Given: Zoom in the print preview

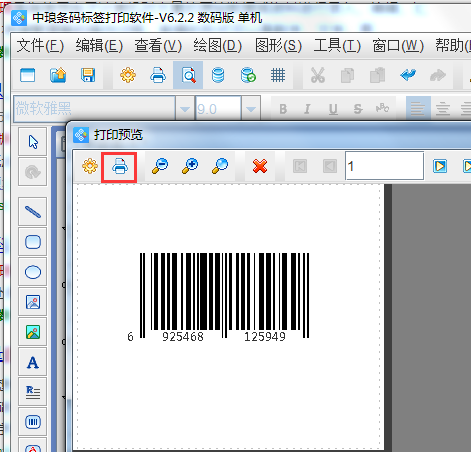Looking at the screenshot, I should click(x=190, y=166).
